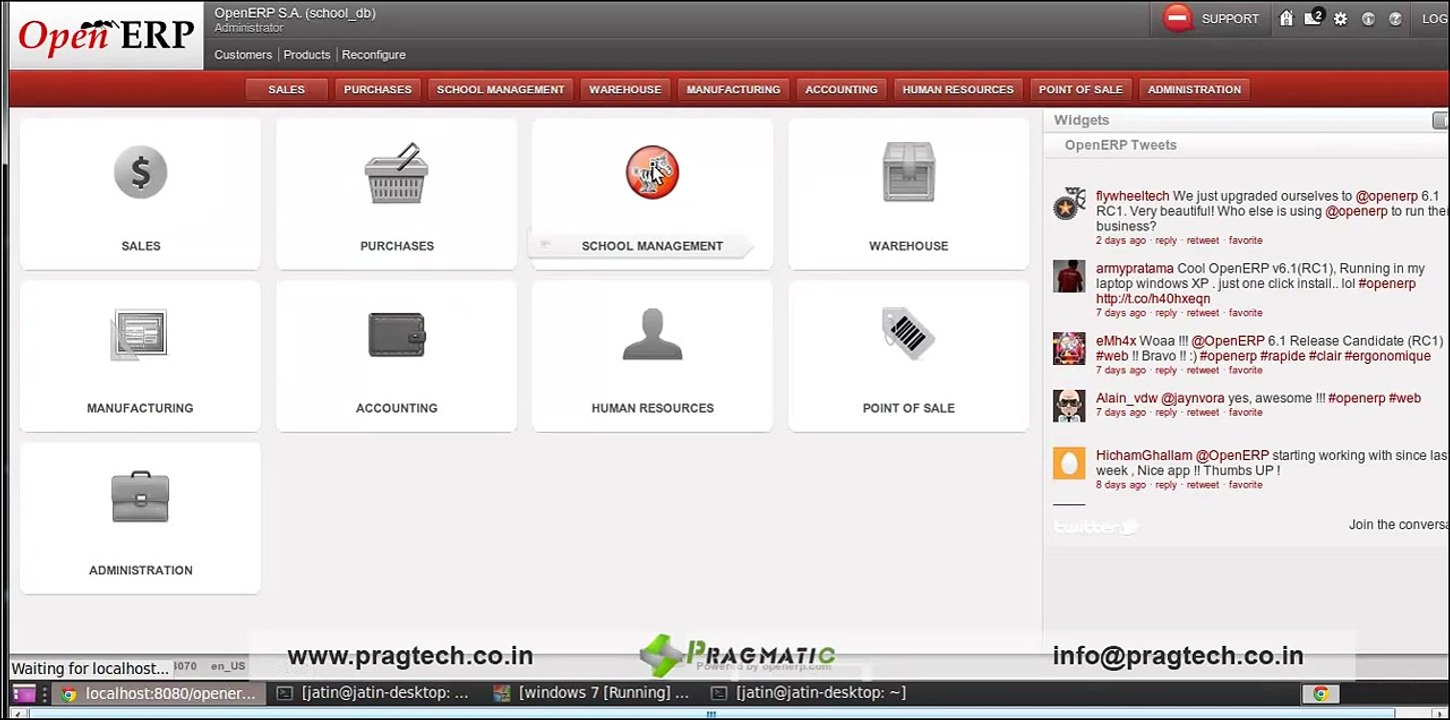Screen dimensions: 1450x720
Task: Click the #ergonomique hashtag
Action: (x=1387, y=356)
